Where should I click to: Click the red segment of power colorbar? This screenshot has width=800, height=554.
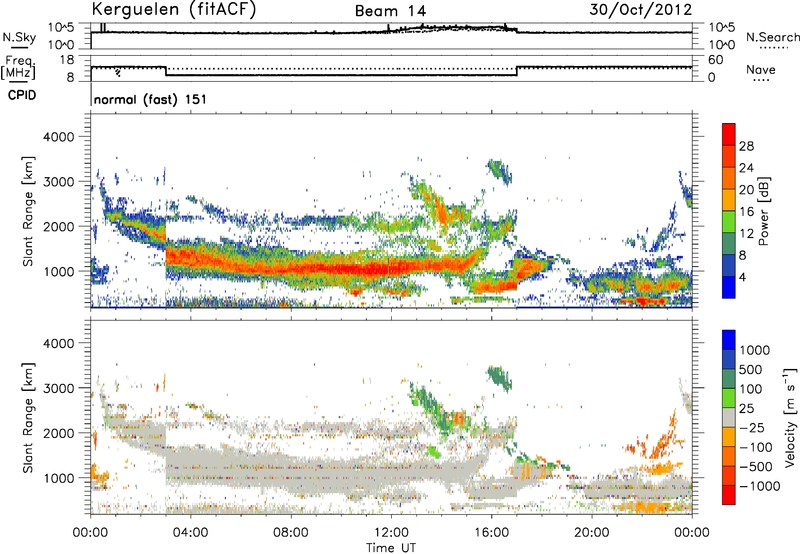pyautogui.click(x=729, y=134)
